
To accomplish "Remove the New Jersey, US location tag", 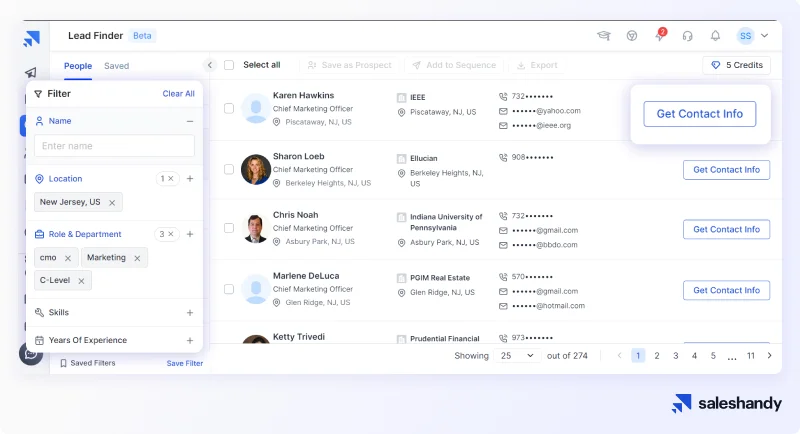I will 112,202.
